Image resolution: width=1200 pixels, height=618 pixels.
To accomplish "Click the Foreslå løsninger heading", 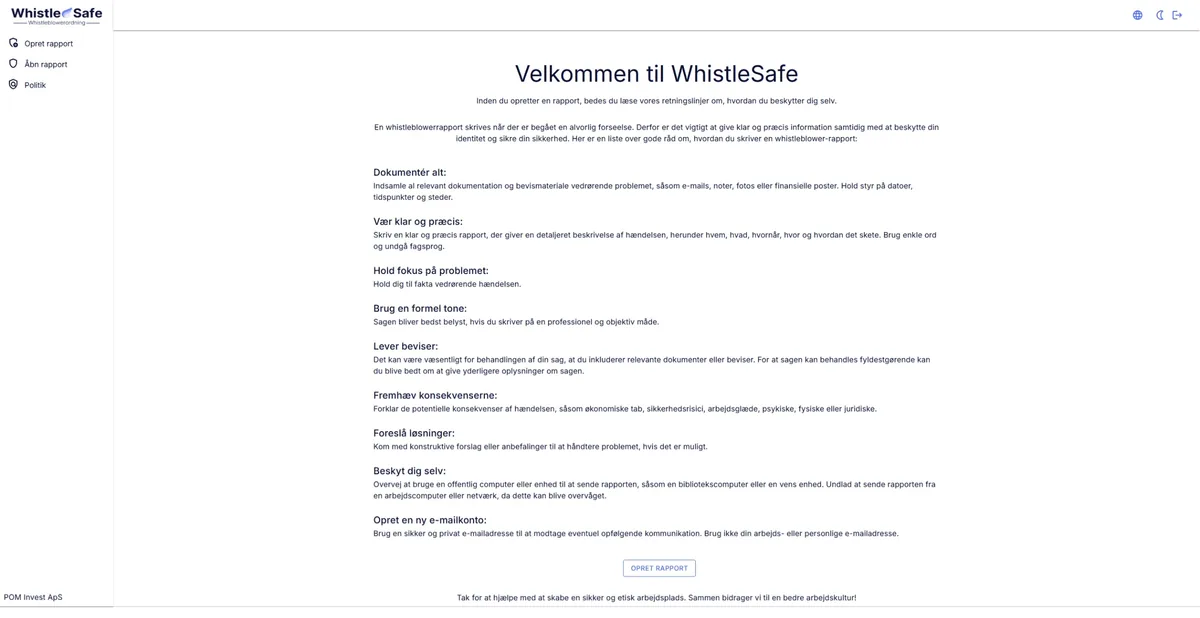I will pos(414,434).
